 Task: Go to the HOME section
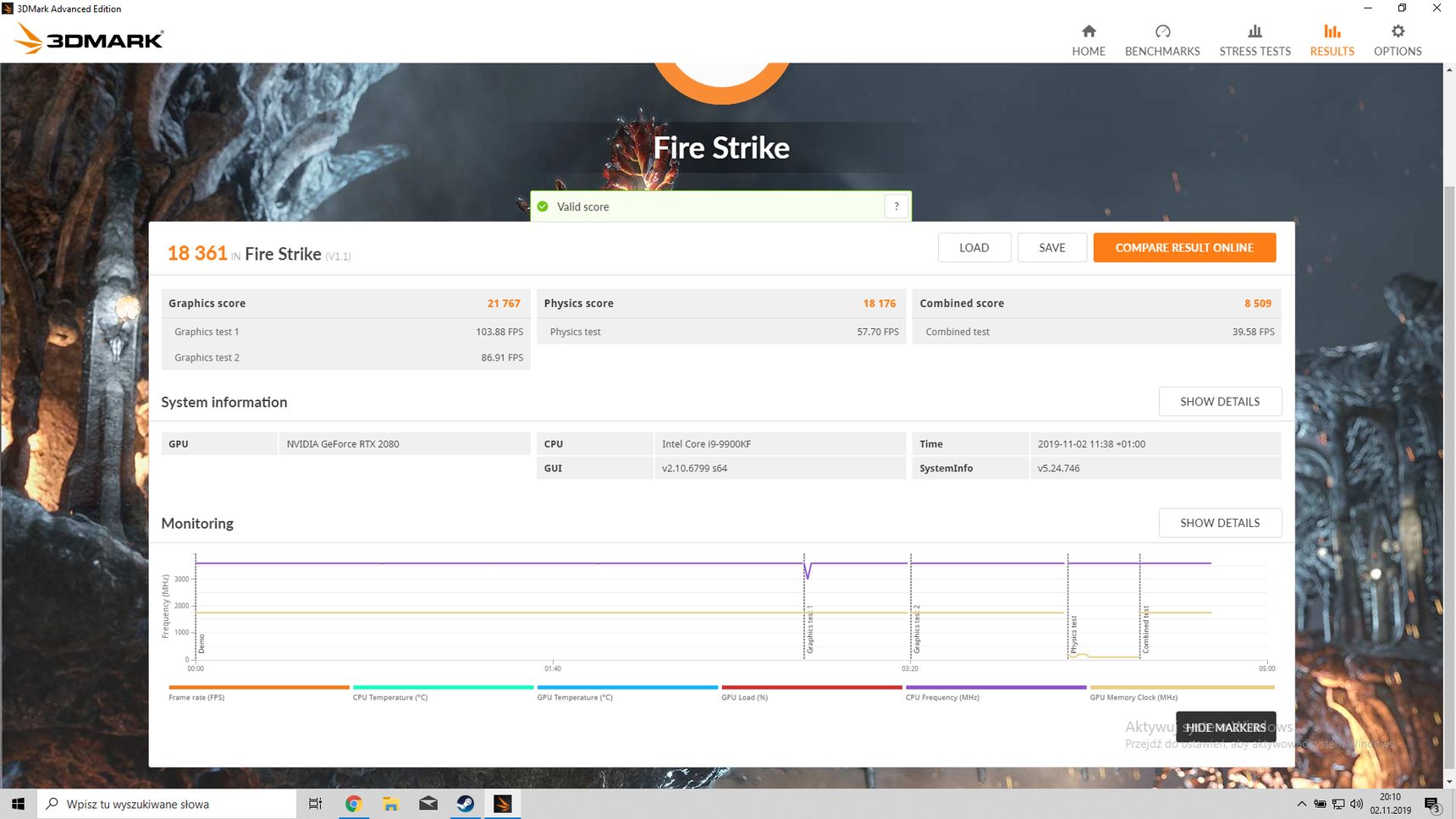(1089, 40)
